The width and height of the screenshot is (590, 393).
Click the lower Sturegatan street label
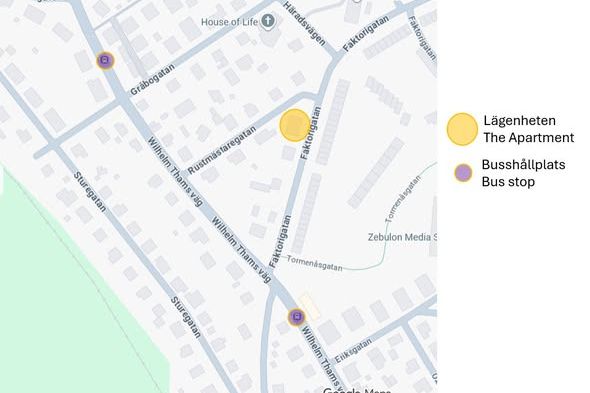click(186, 317)
